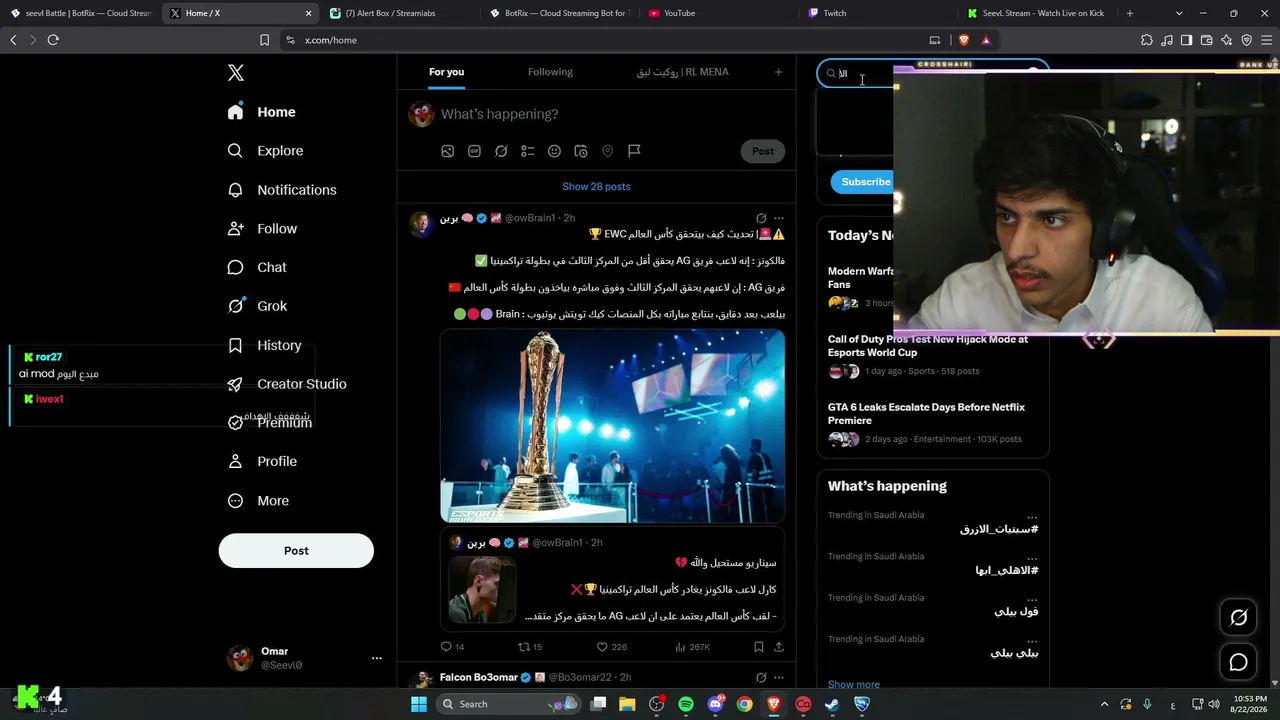The image size is (1280, 720).
Task: Open more options on Falcon Bo3omar post
Action: pyautogui.click(x=779, y=677)
